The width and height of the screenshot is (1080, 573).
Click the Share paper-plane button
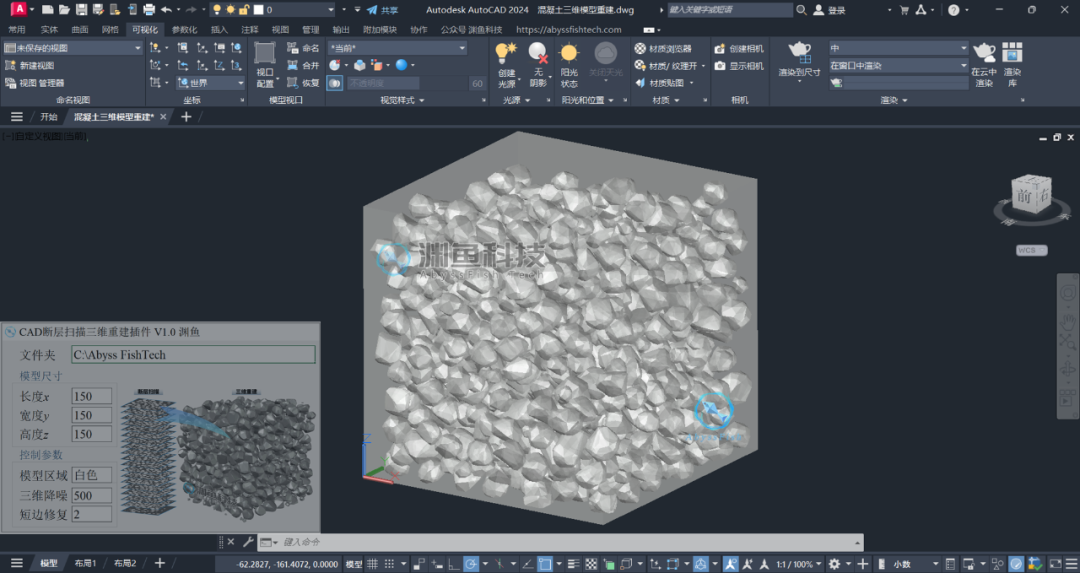[x=382, y=10]
